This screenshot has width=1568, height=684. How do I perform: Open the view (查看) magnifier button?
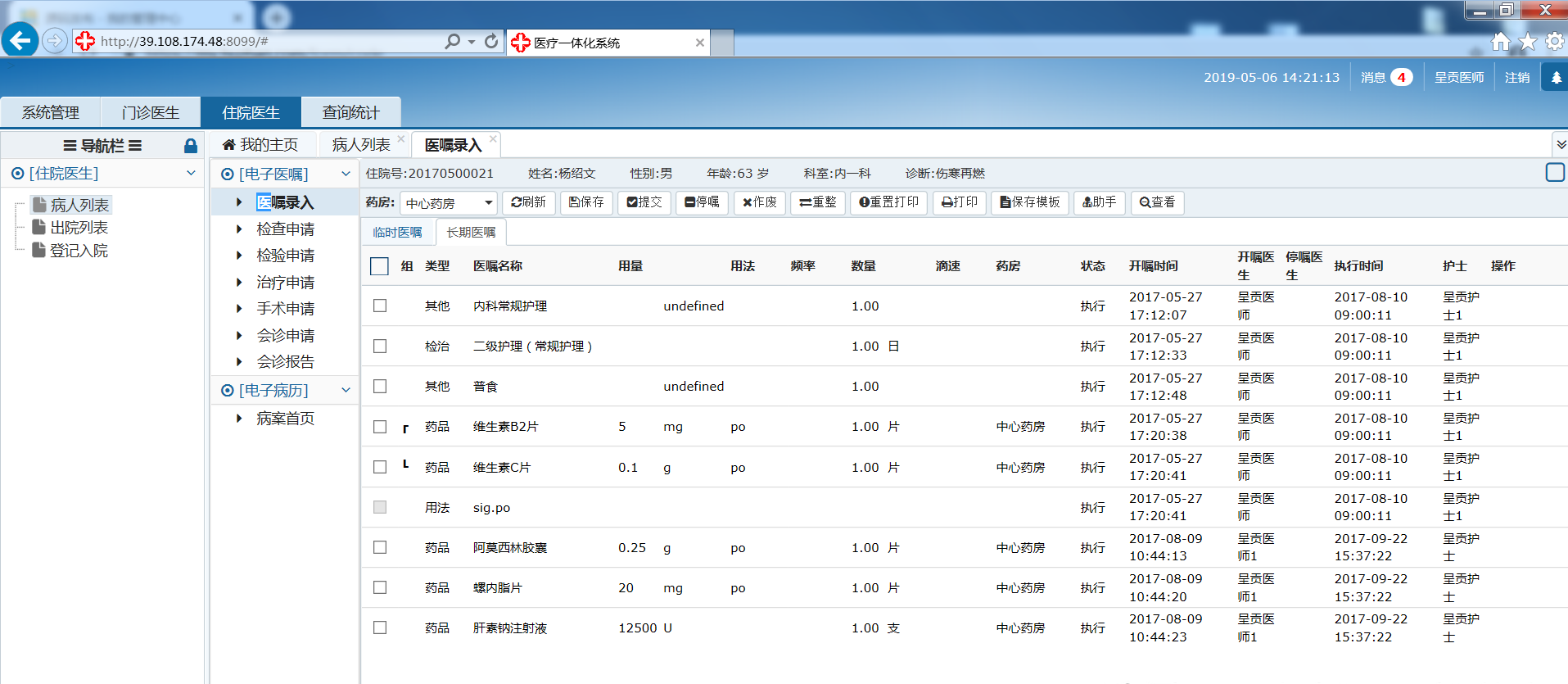point(1157,202)
